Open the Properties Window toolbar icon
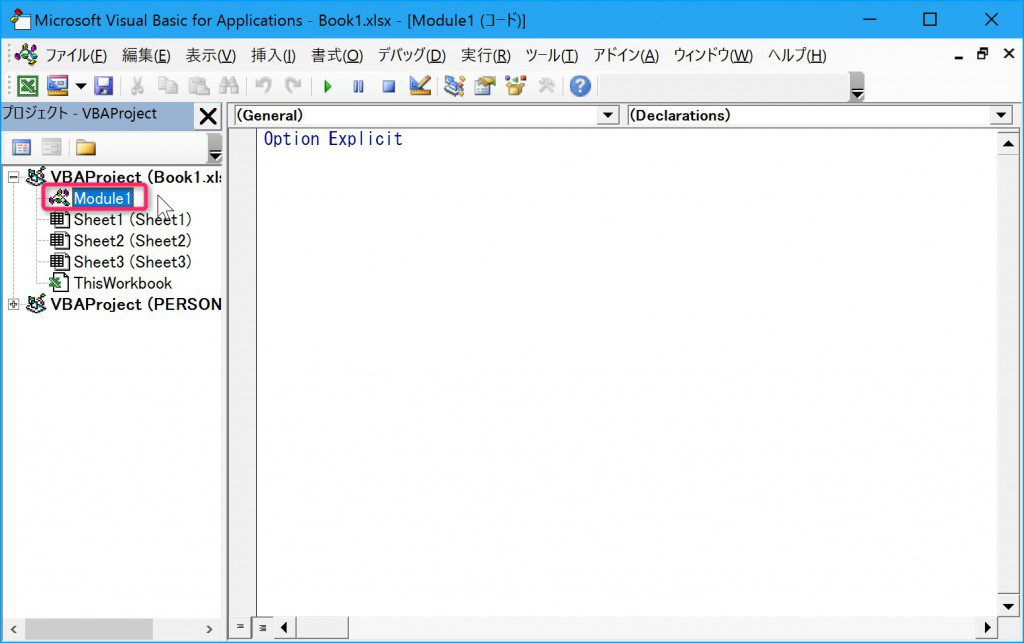The image size is (1024, 643). pyautogui.click(x=485, y=86)
